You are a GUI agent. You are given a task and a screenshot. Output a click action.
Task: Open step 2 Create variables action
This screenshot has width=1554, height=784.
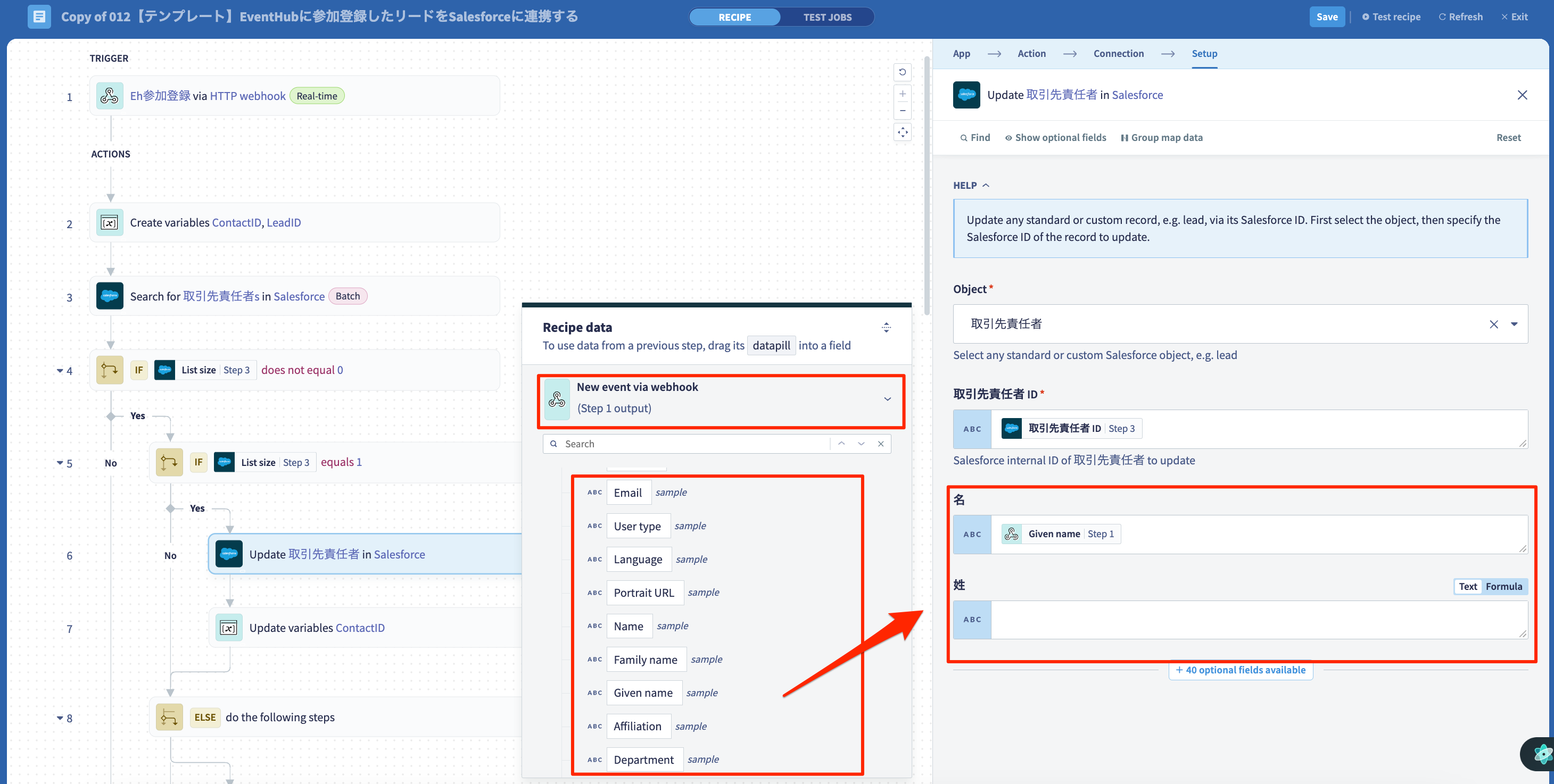pyautogui.click(x=294, y=222)
